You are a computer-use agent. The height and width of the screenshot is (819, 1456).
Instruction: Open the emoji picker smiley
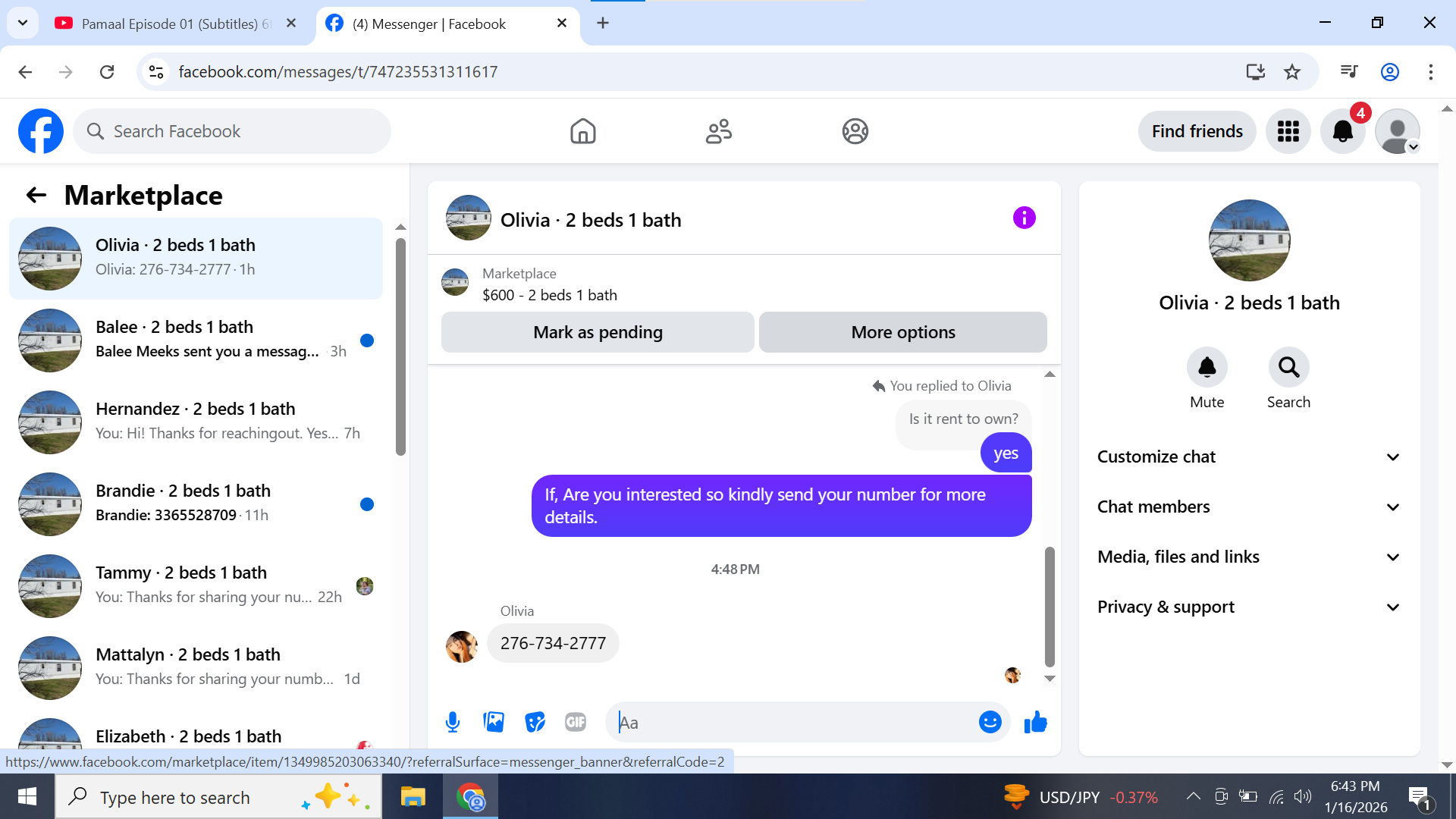click(990, 722)
